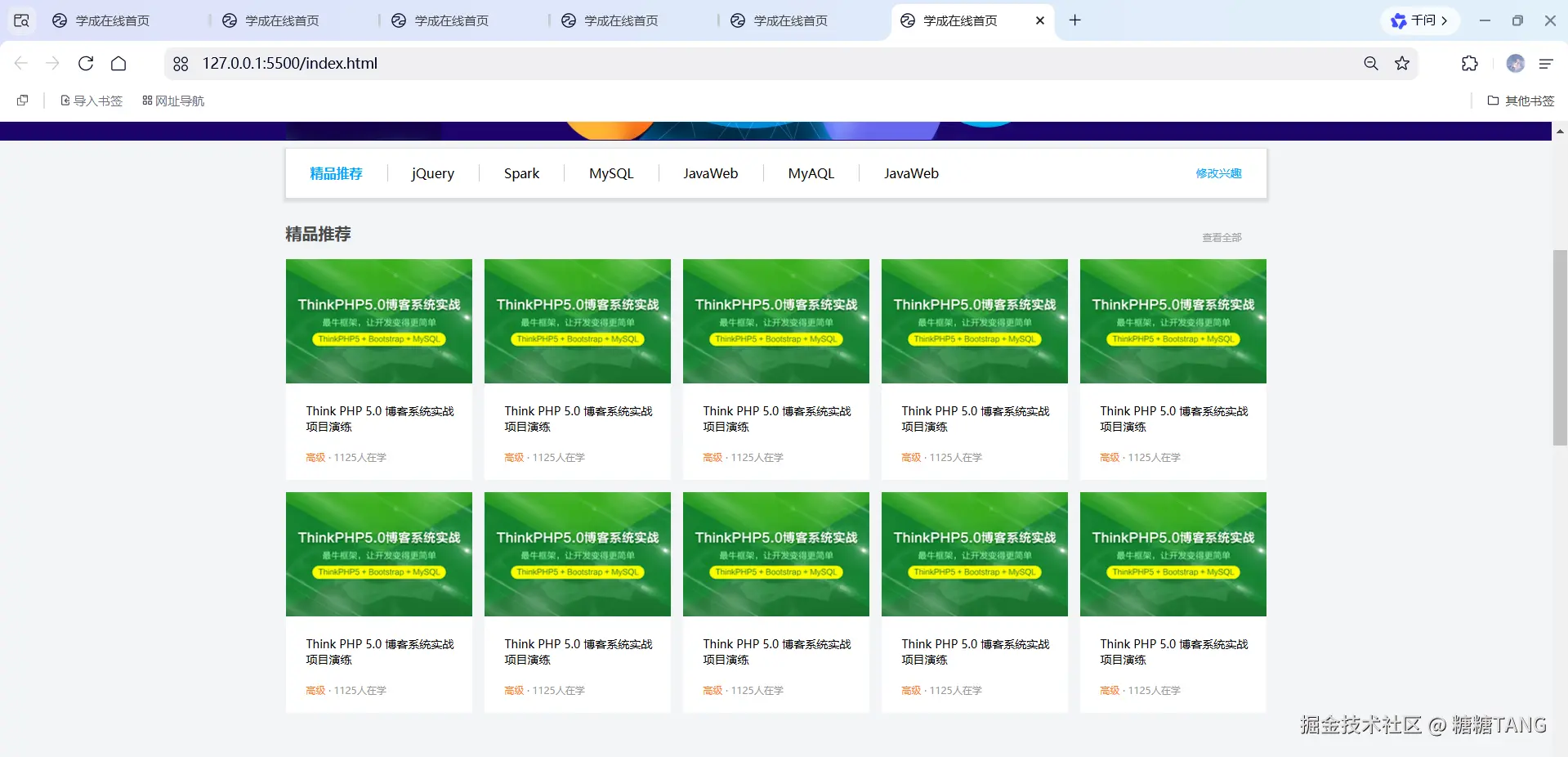This screenshot has width=1568, height=757.
Task: Click the 查看全部 link
Action: click(1222, 238)
